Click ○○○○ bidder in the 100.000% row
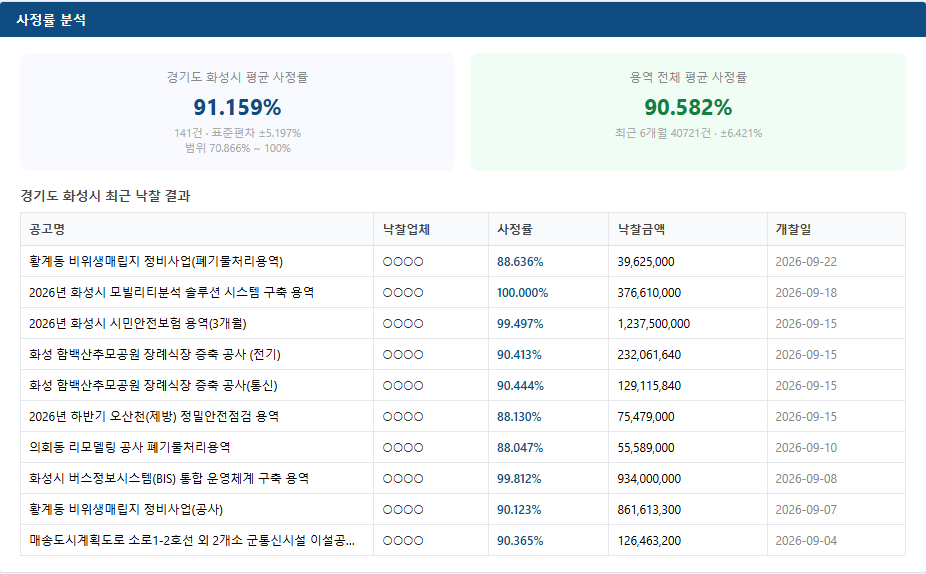The image size is (926, 574). click(403, 293)
